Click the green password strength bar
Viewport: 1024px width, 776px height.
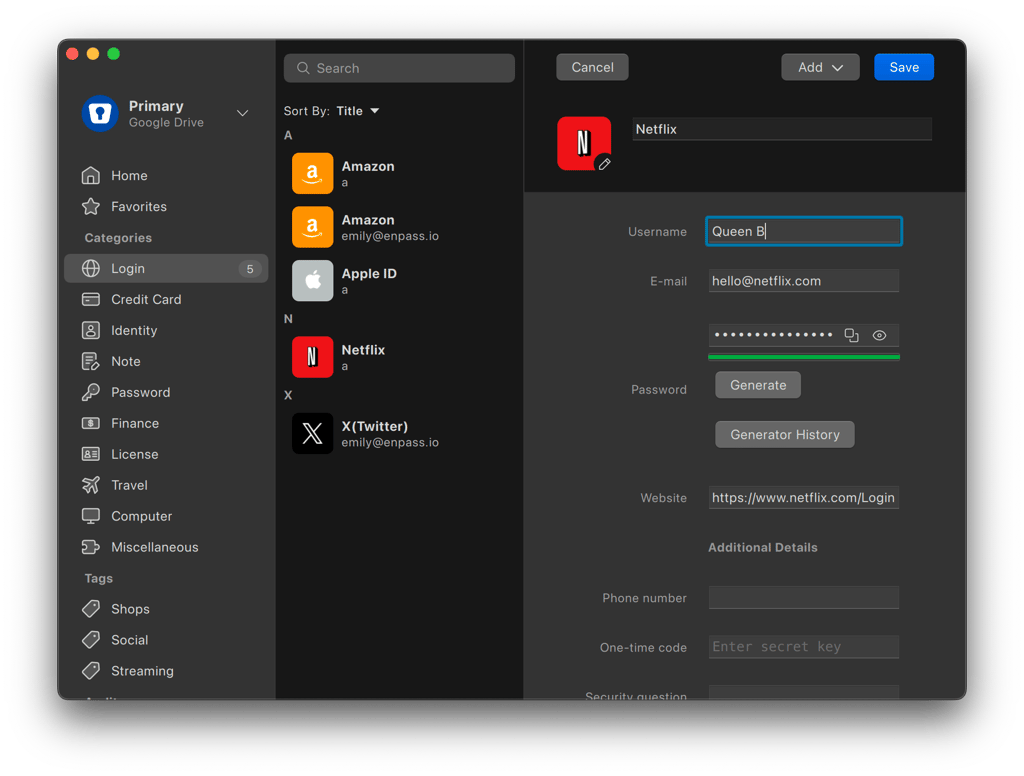pyautogui.click(x=804, y=357)
